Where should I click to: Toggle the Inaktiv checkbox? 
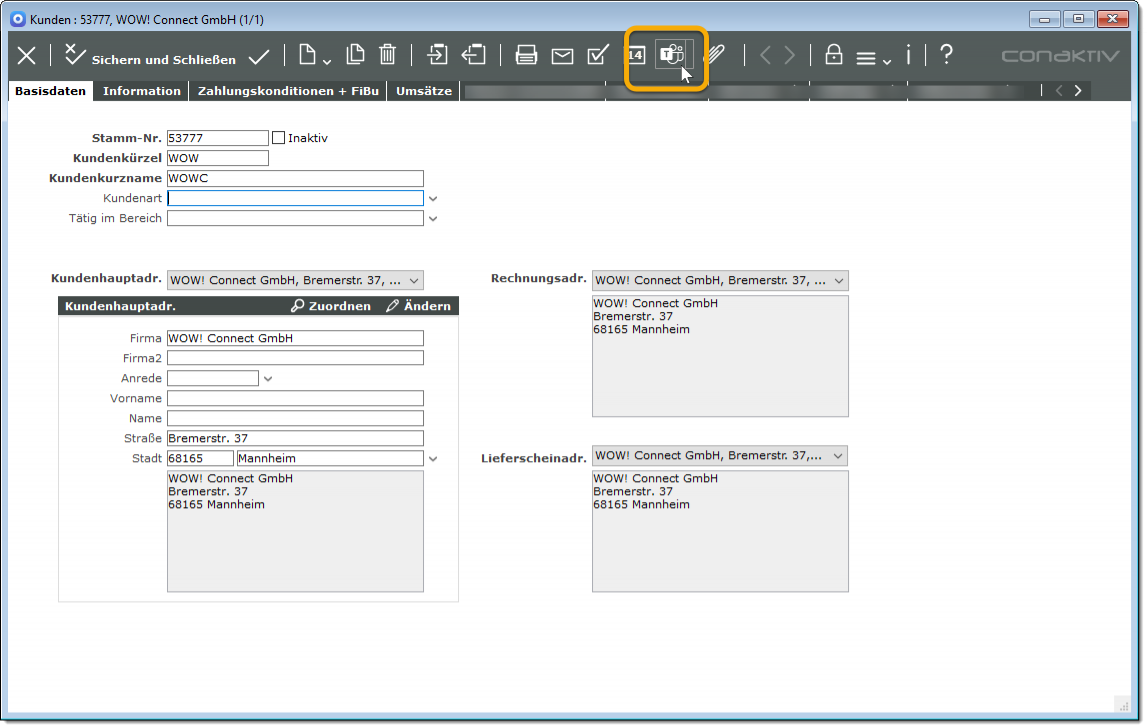[279, 138]
